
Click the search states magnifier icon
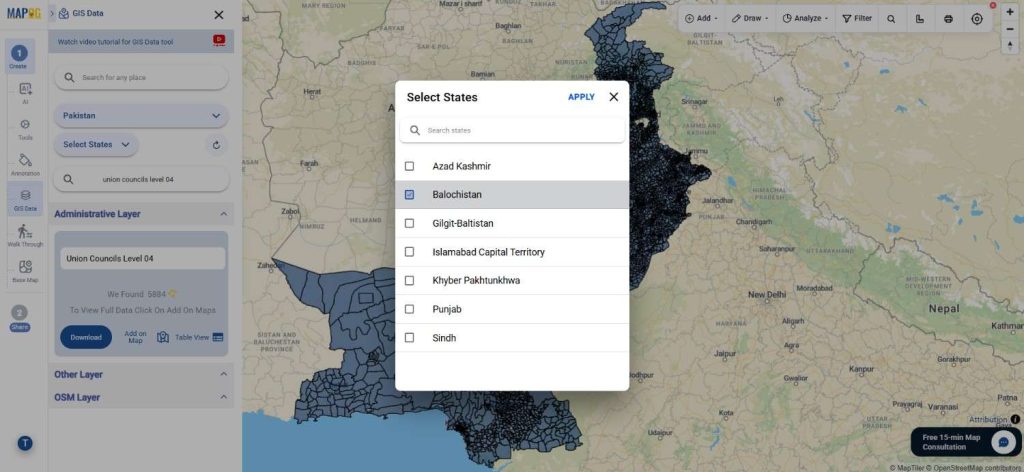coord(415,131)
